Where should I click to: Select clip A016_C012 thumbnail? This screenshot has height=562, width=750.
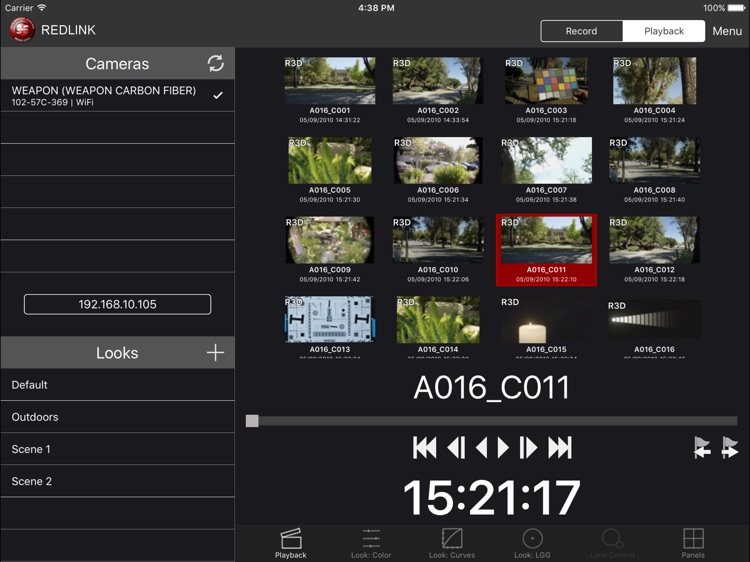[x=654, y=240]
